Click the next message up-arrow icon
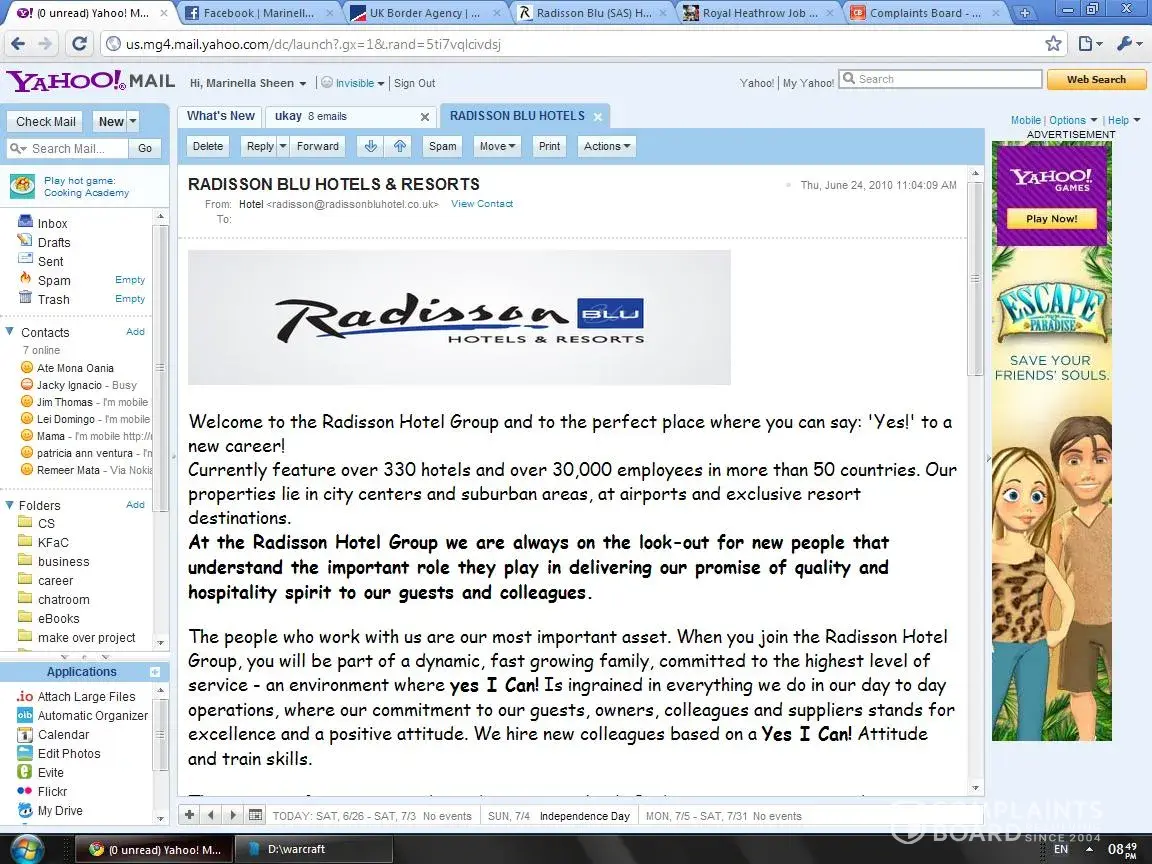Viewport: 1152px width, 864px height. (x=400, y=146)
